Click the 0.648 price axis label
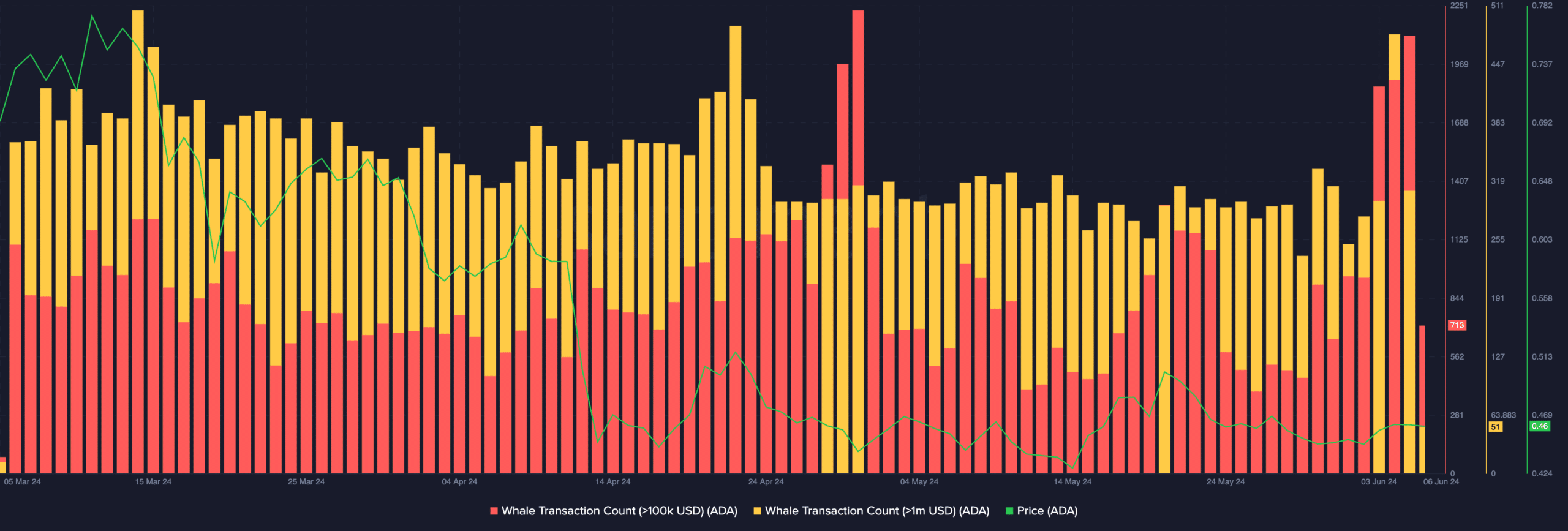This screenshot has width=1568, height=531. click(x=1542, y=181)
